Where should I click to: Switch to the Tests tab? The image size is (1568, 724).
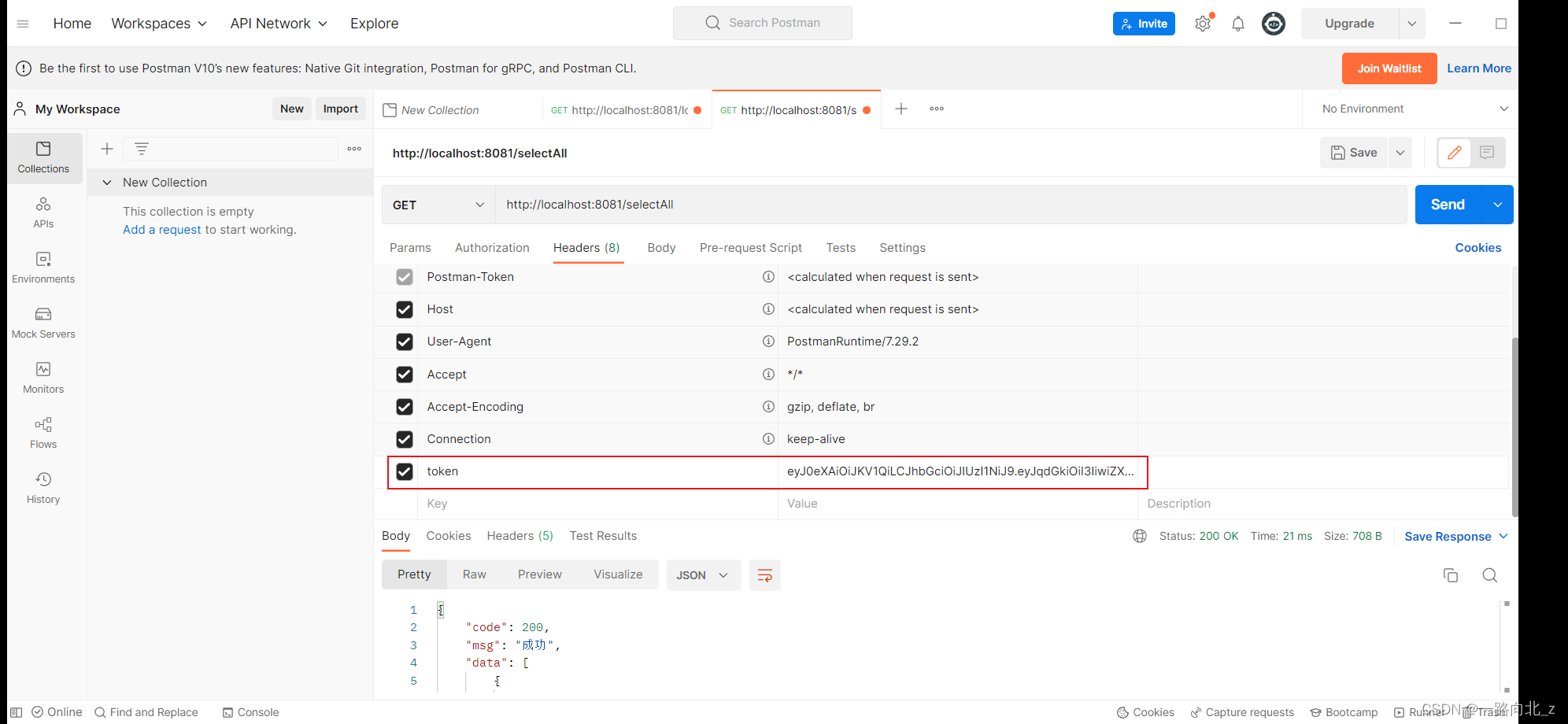(841, 248)
